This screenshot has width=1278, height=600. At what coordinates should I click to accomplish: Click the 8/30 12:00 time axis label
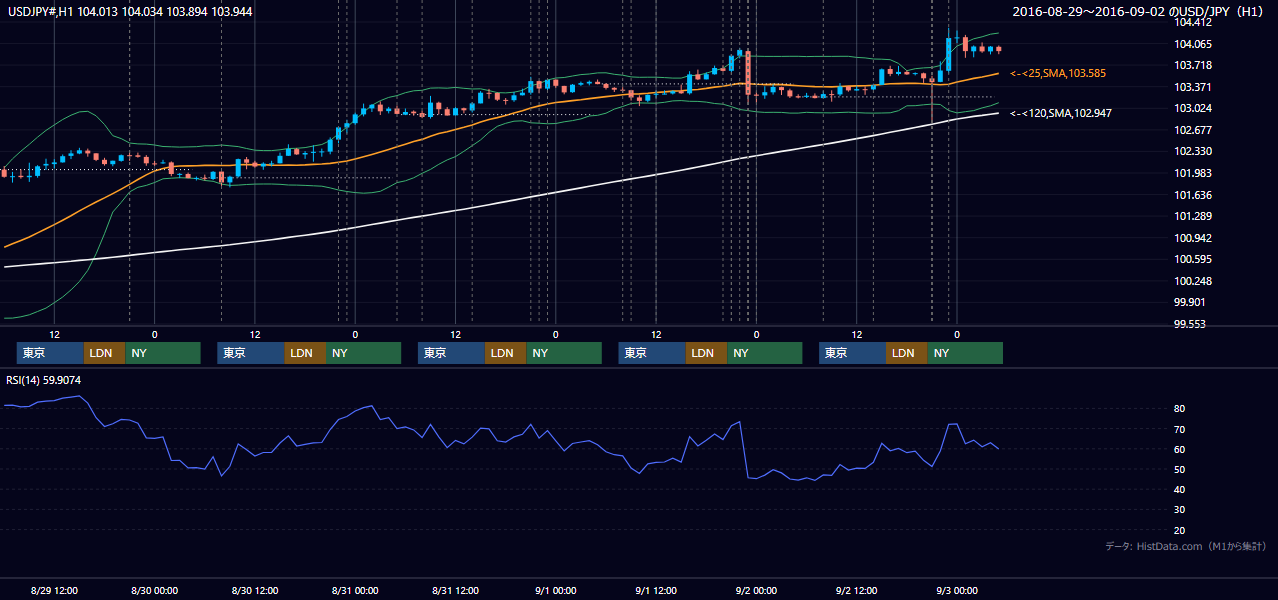click(x=254, y=590)
